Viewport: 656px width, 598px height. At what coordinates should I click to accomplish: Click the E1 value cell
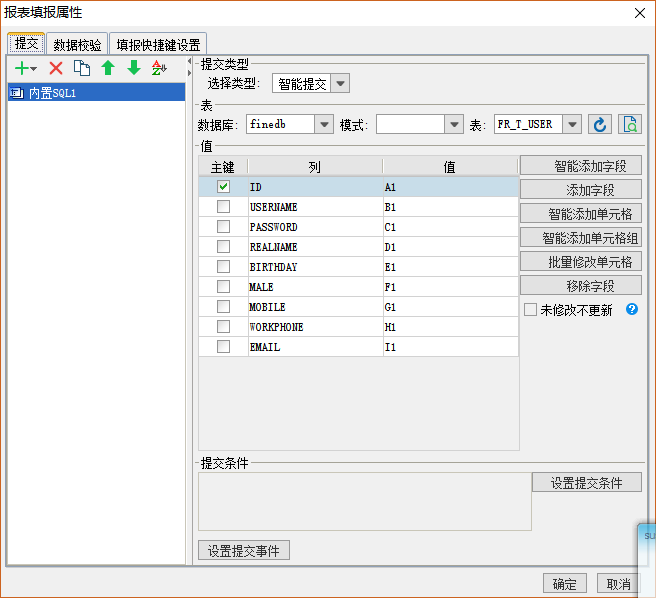(451, 267)
